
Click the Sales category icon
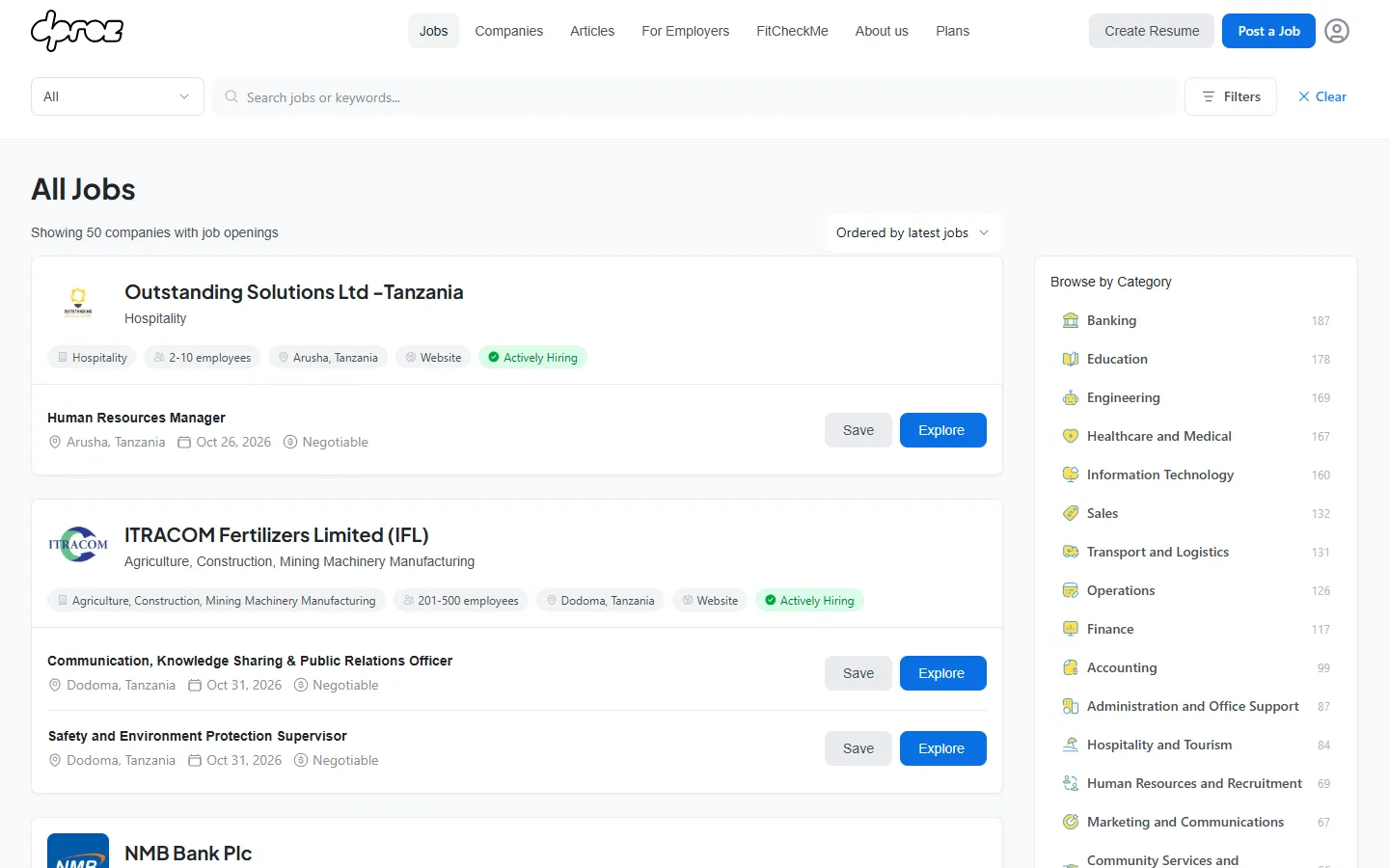coord(1071,513)
